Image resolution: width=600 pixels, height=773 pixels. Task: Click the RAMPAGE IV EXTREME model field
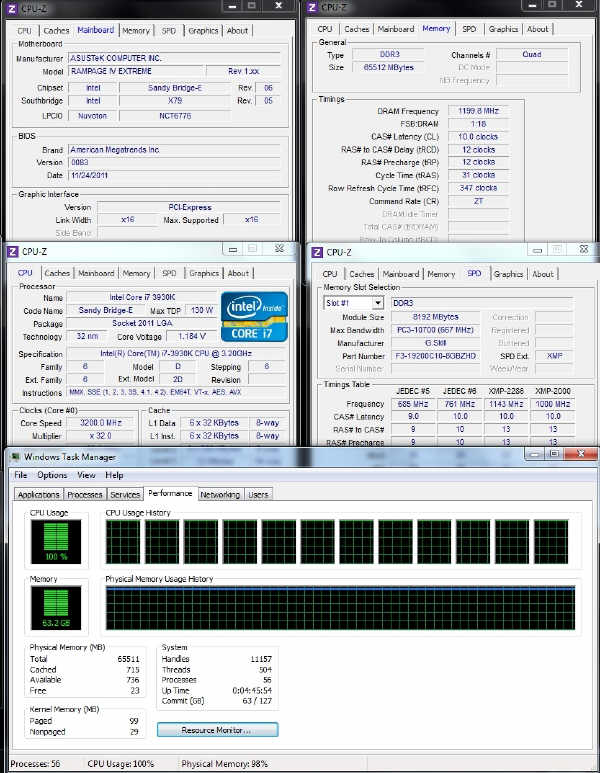pos(136,71)
